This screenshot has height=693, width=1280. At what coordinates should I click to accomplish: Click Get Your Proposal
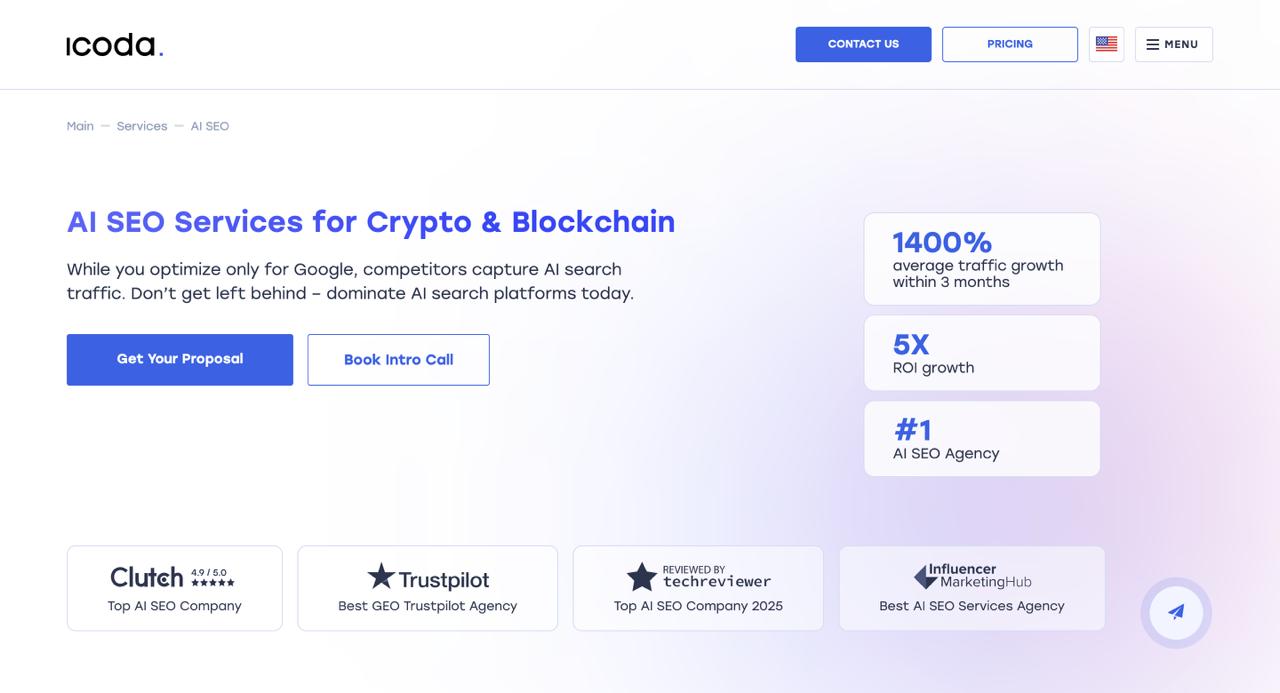pyautogui.click(x=179, y=359)
